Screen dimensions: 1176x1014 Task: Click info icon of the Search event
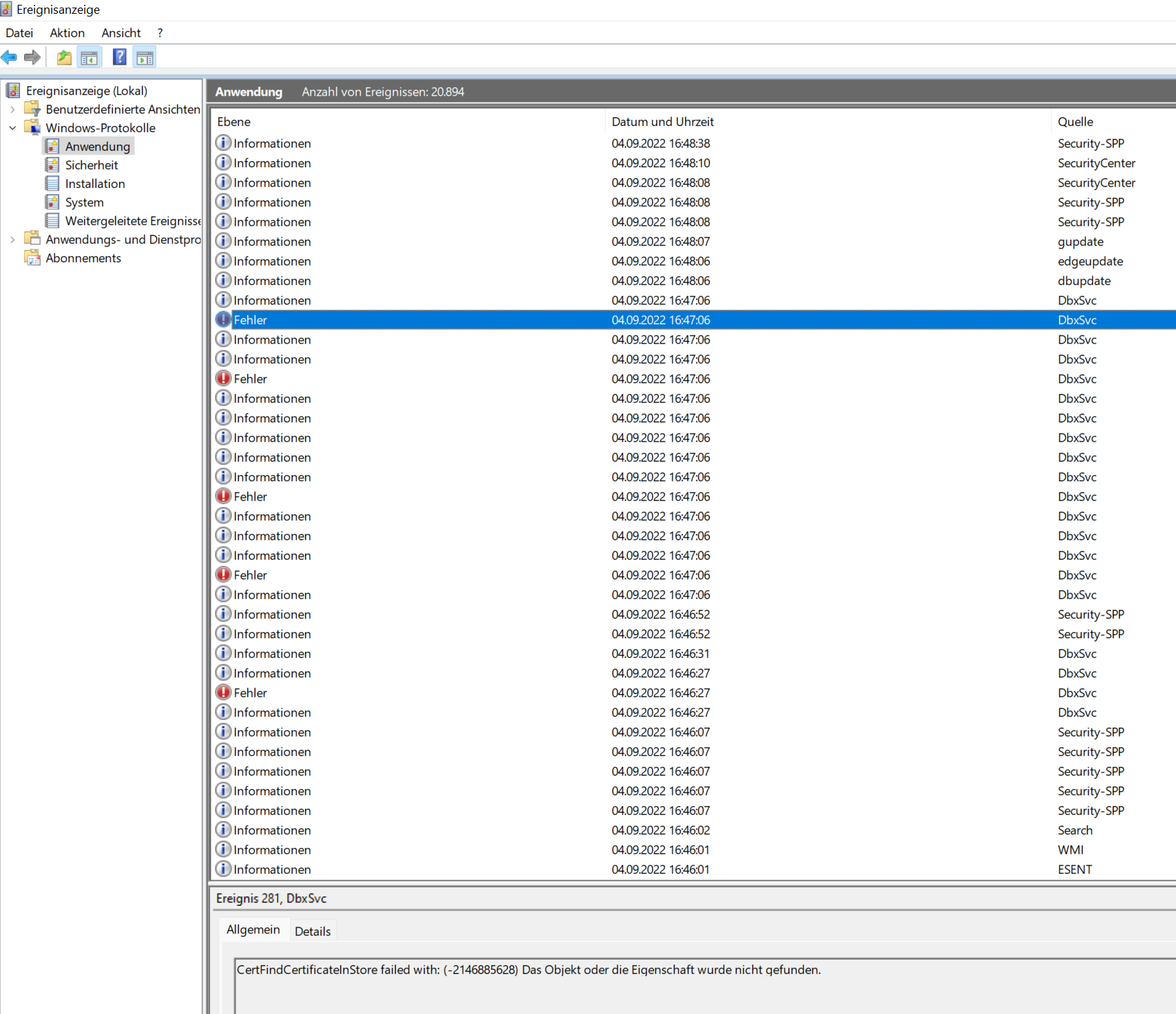click(x=223, y=830)
